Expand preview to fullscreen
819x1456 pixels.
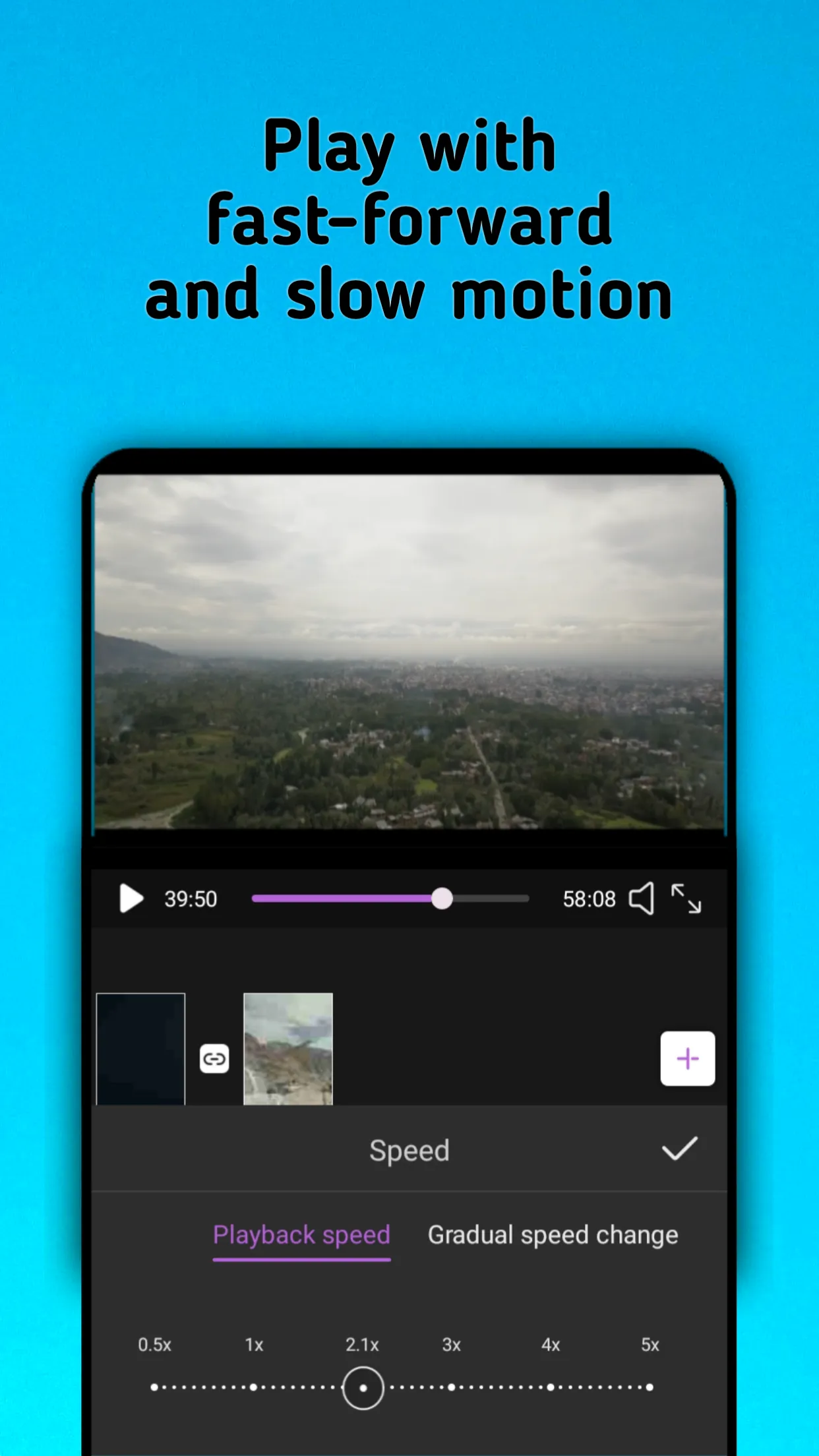[x=686, y=898]
